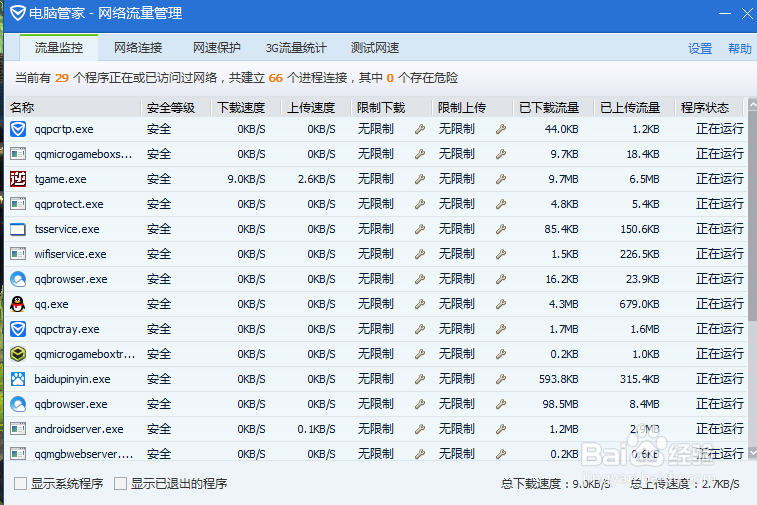Click 593.8KB downloaded for baidupinyin.exe
757x505 pixels.
[x=559, y=379]
